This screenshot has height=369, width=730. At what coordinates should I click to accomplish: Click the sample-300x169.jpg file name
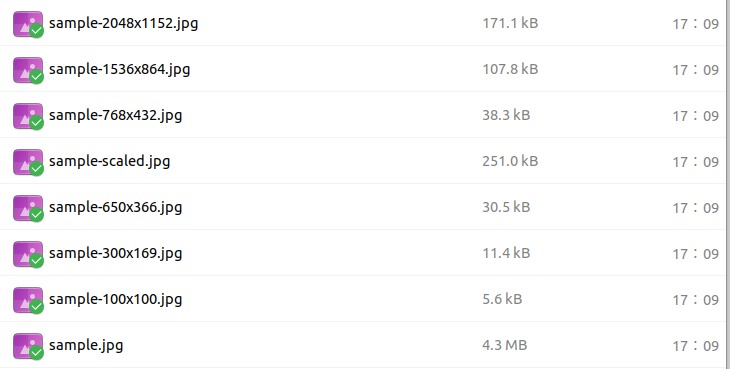(115, 254)
